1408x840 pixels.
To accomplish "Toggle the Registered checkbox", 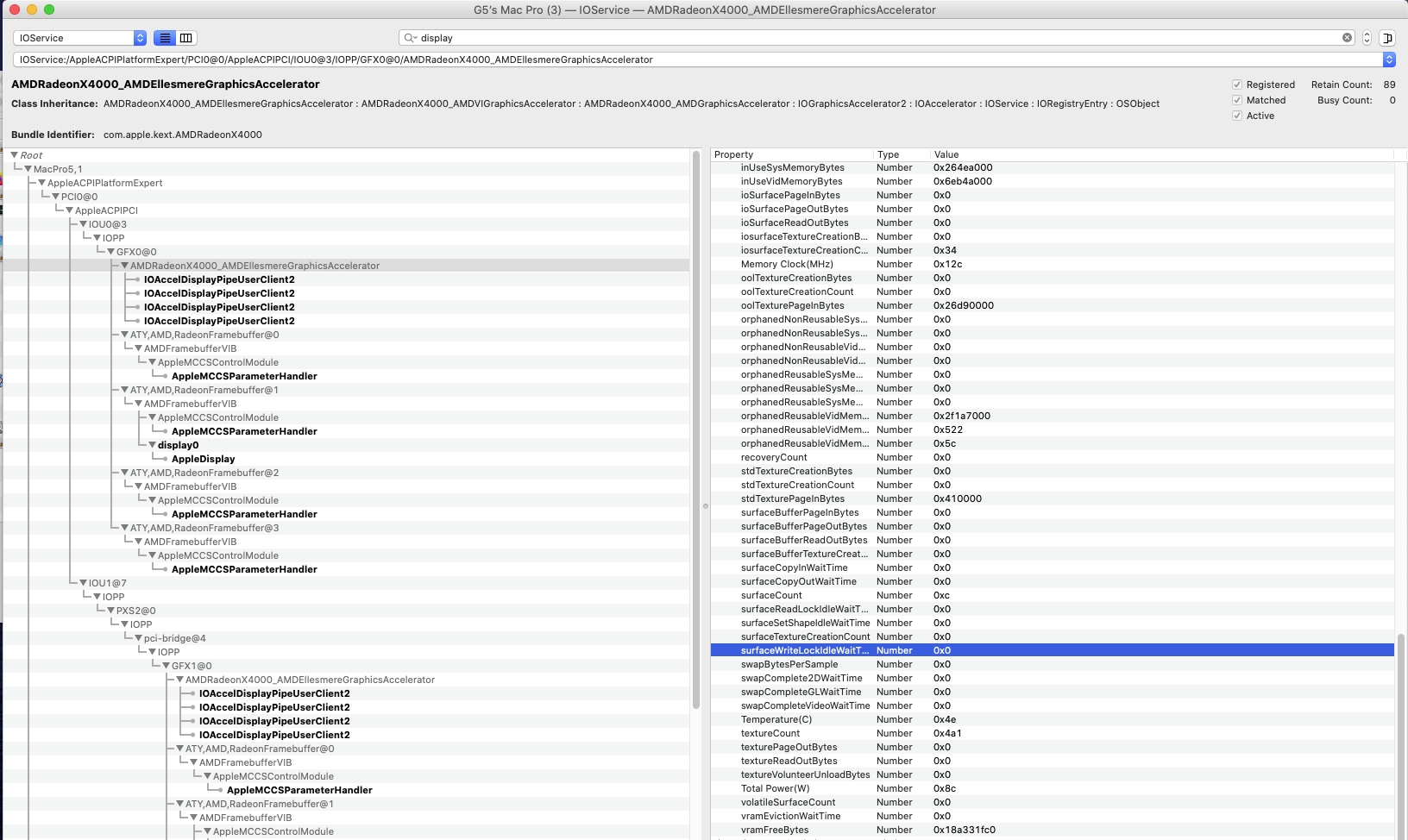I will pos(1237,85).
